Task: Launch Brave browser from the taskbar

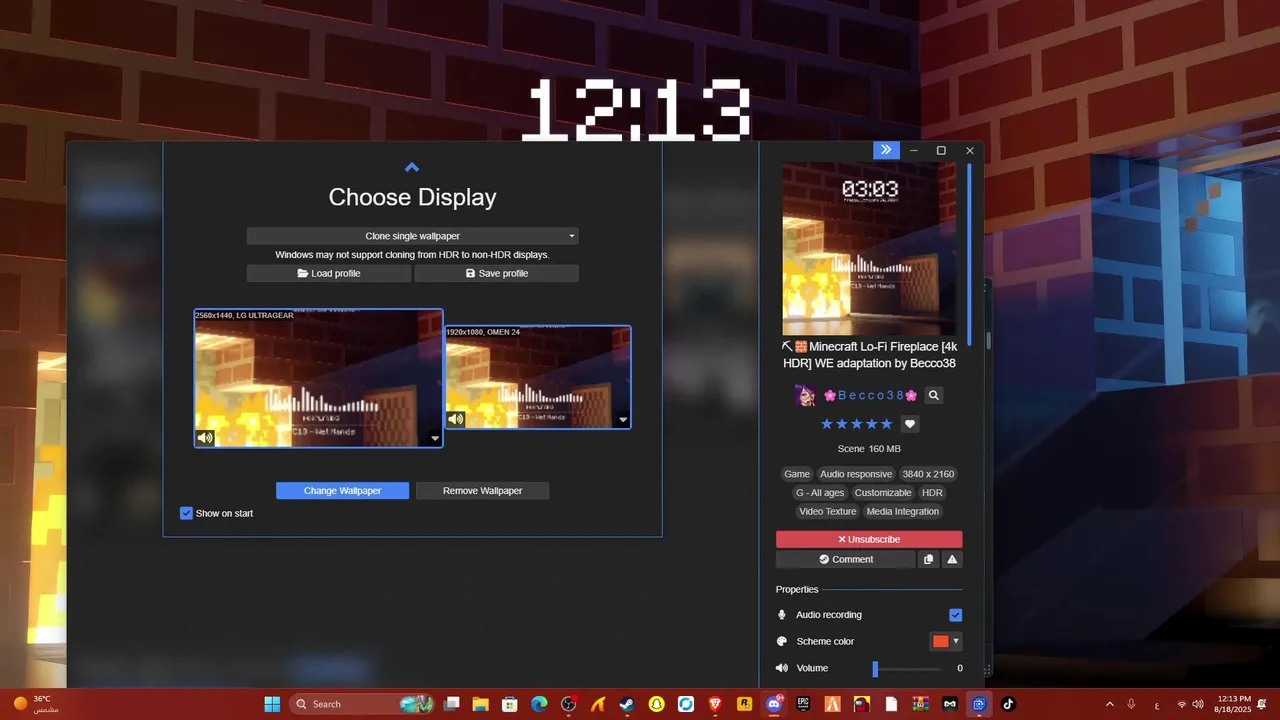Action: 715,704
